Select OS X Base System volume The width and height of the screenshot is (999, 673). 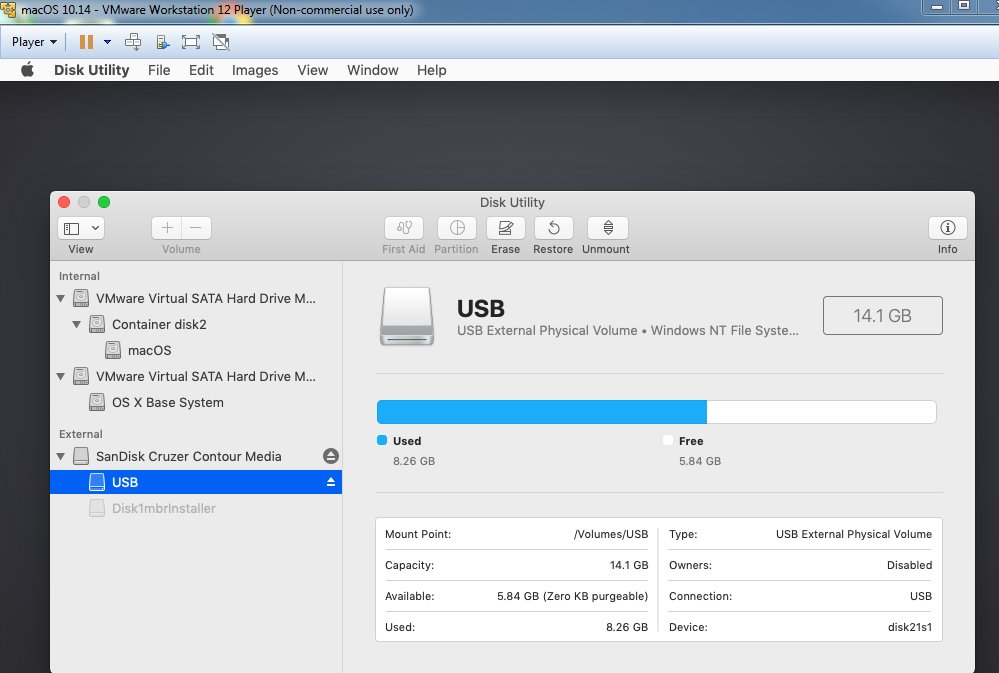point(196,402)
